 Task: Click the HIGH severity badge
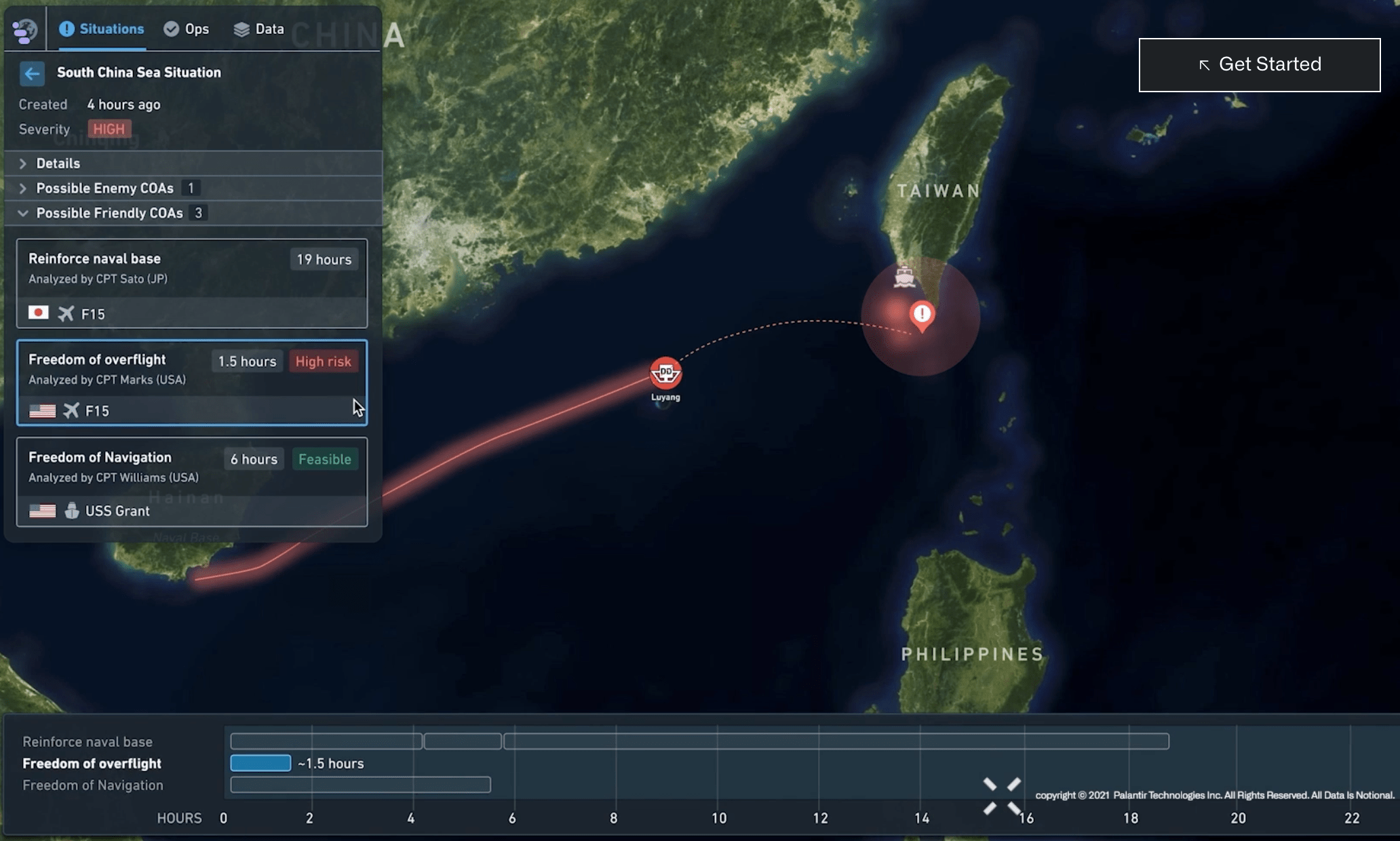tap(109, 129)
